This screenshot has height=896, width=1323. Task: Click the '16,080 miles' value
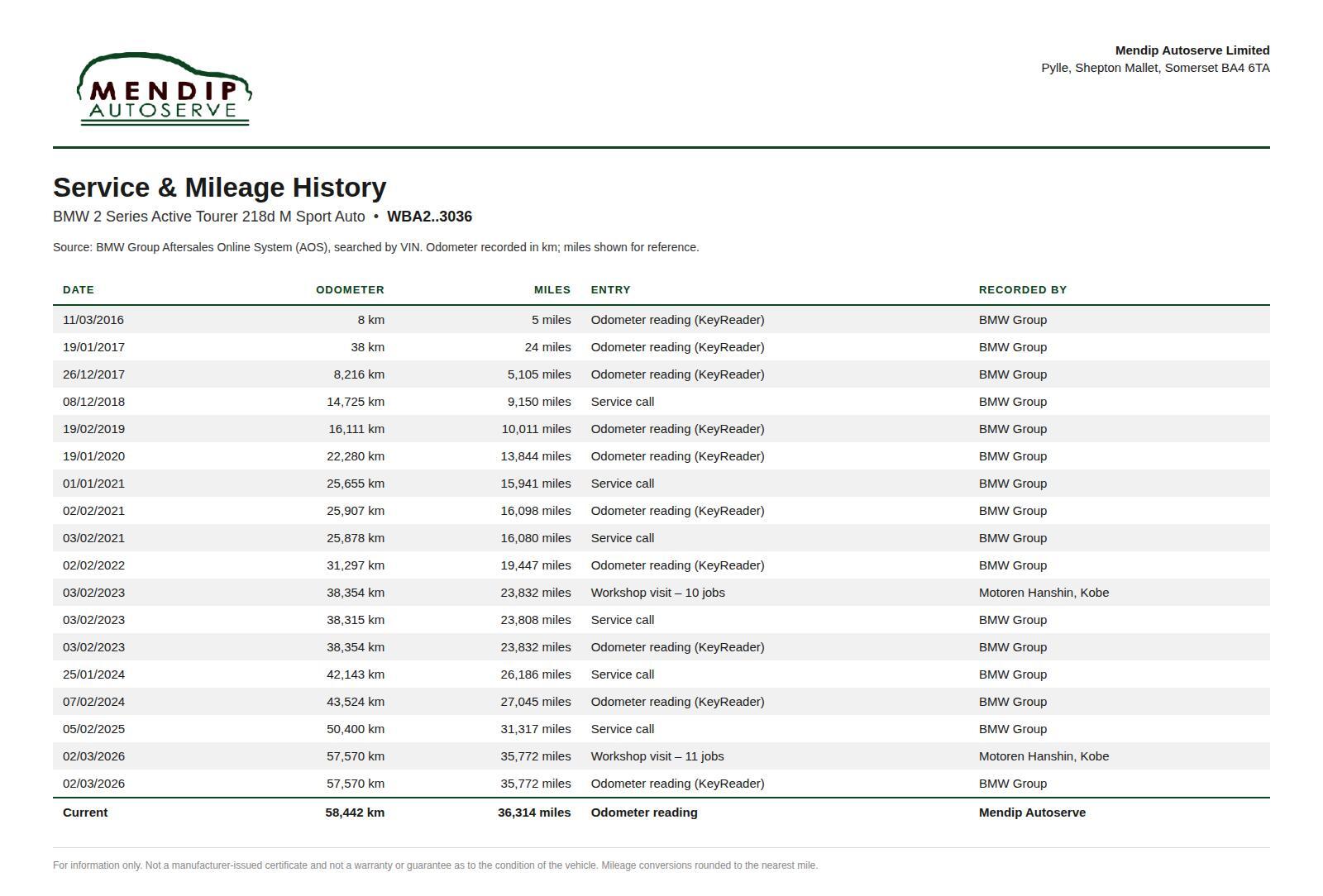536,538
